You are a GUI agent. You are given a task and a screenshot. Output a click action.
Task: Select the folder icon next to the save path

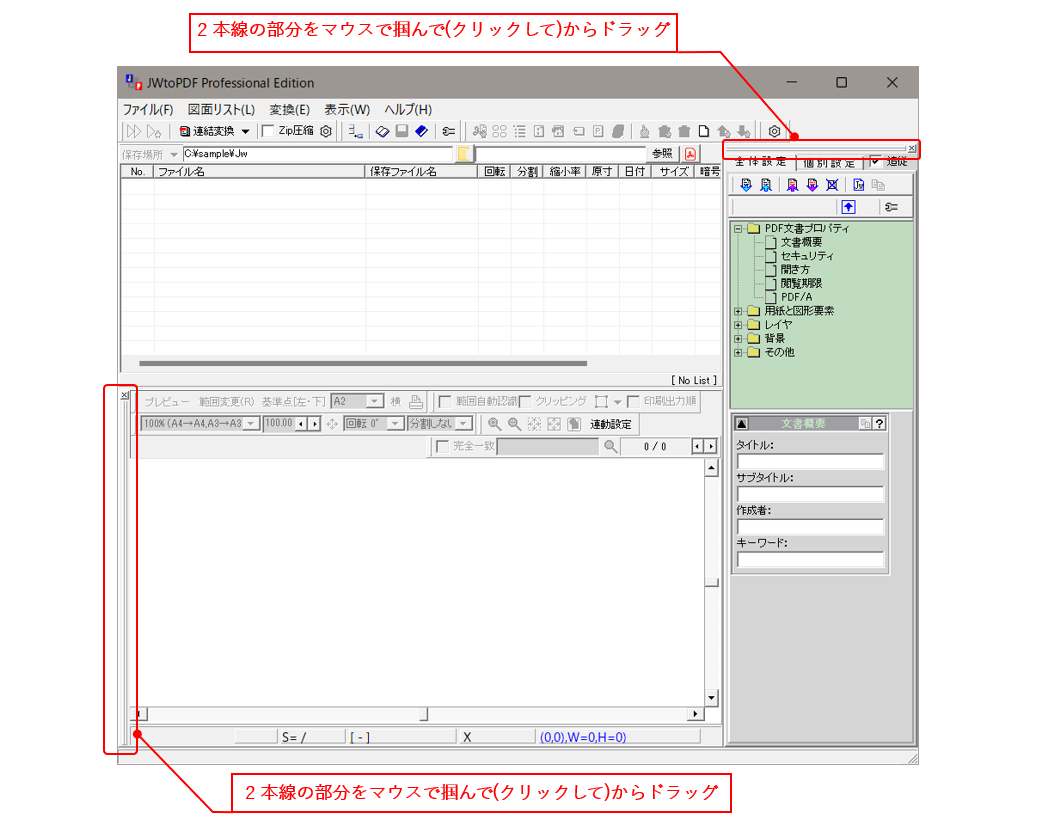(463, 154)
